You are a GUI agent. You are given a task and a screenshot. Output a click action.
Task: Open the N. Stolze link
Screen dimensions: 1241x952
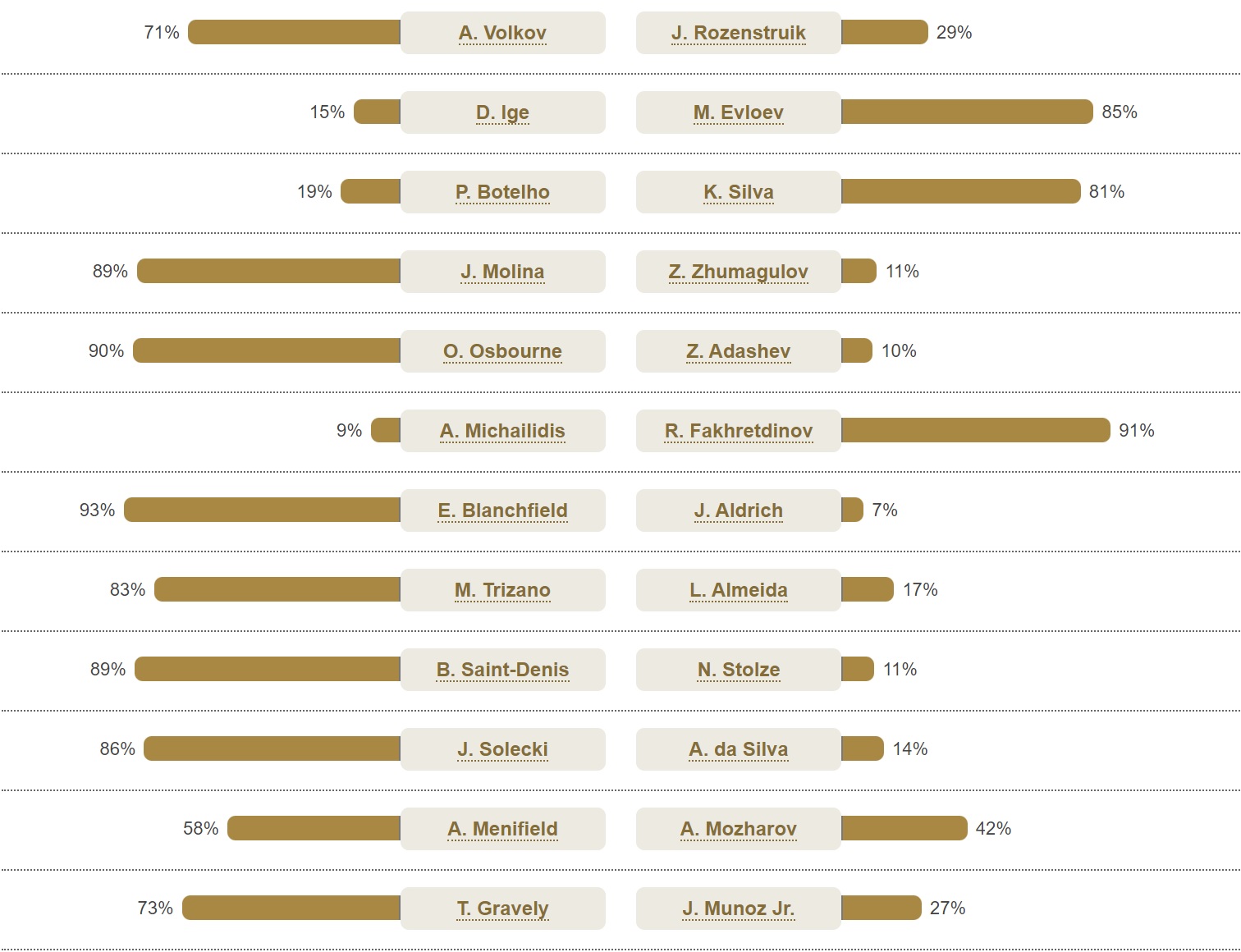tap(738, 670)
